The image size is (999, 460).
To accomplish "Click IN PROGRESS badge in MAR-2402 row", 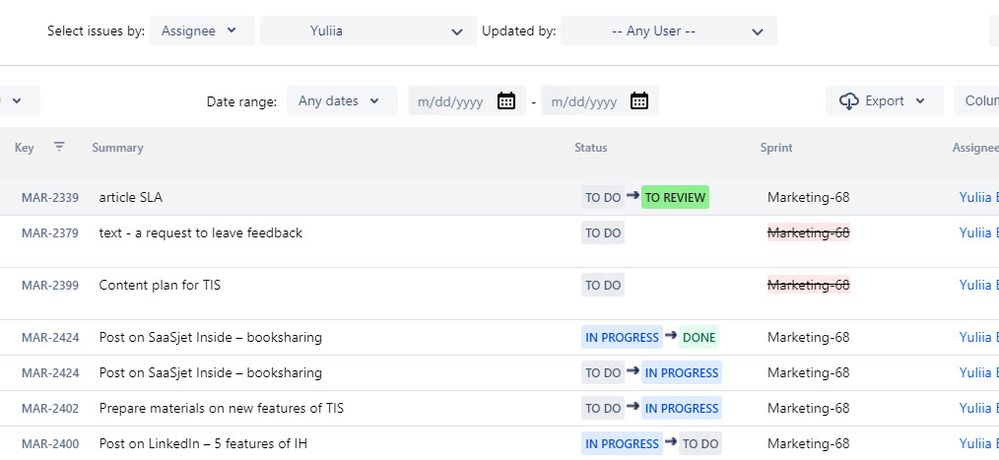I will pyautogui.click(x=681, y=408).
